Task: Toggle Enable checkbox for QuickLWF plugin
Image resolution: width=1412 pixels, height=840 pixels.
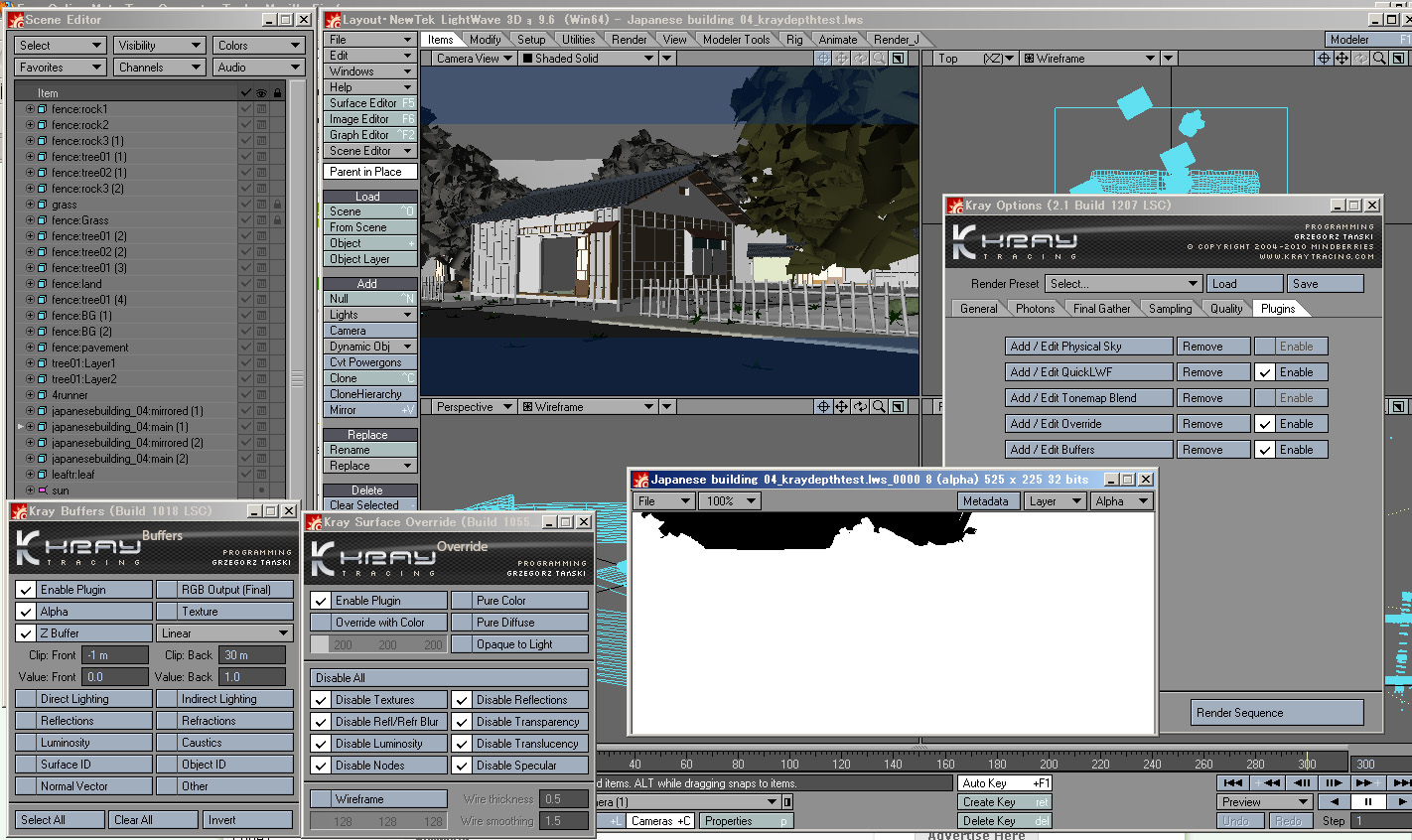Action: pos(1264,372)
